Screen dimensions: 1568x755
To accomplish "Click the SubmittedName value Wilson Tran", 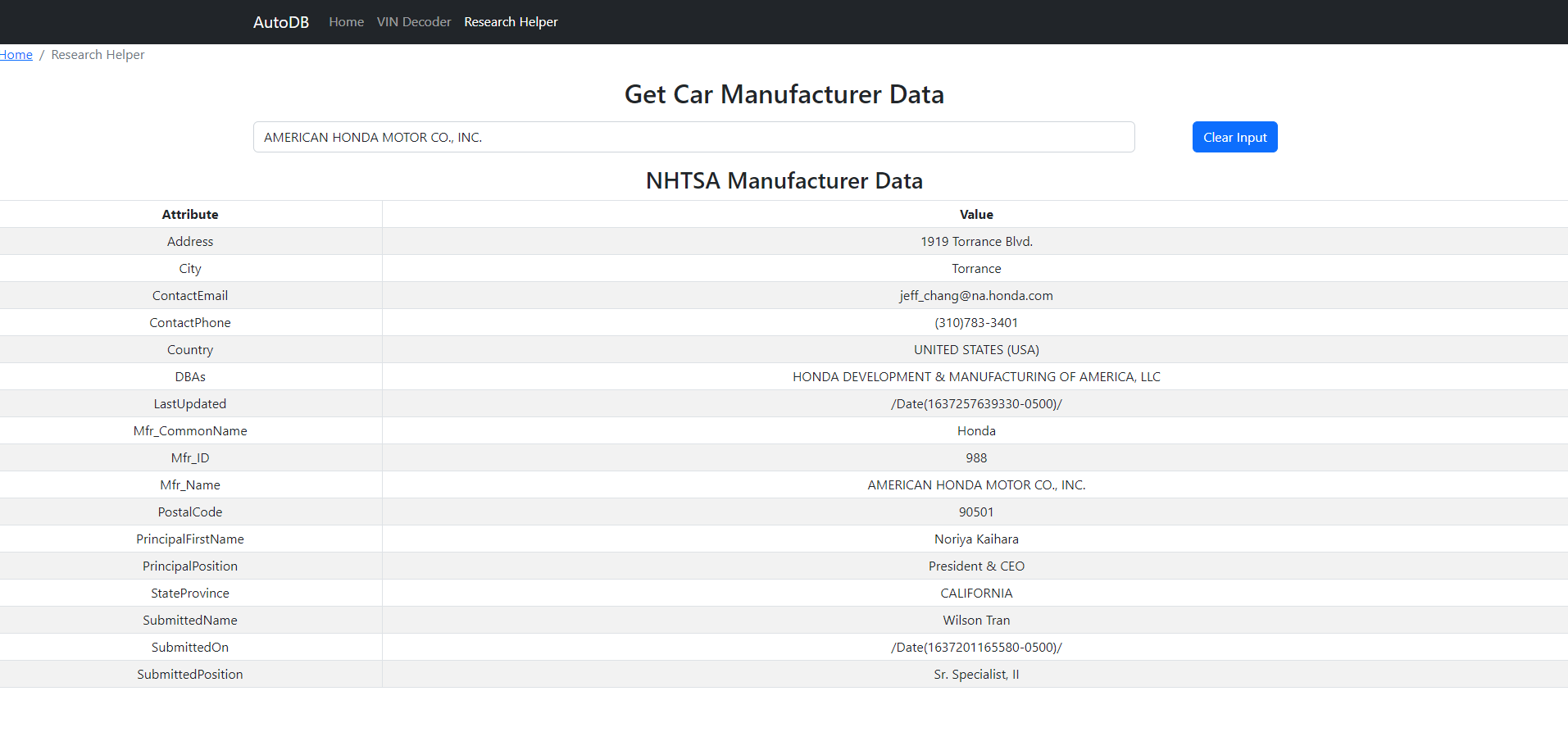I will (x=975, y=620).
